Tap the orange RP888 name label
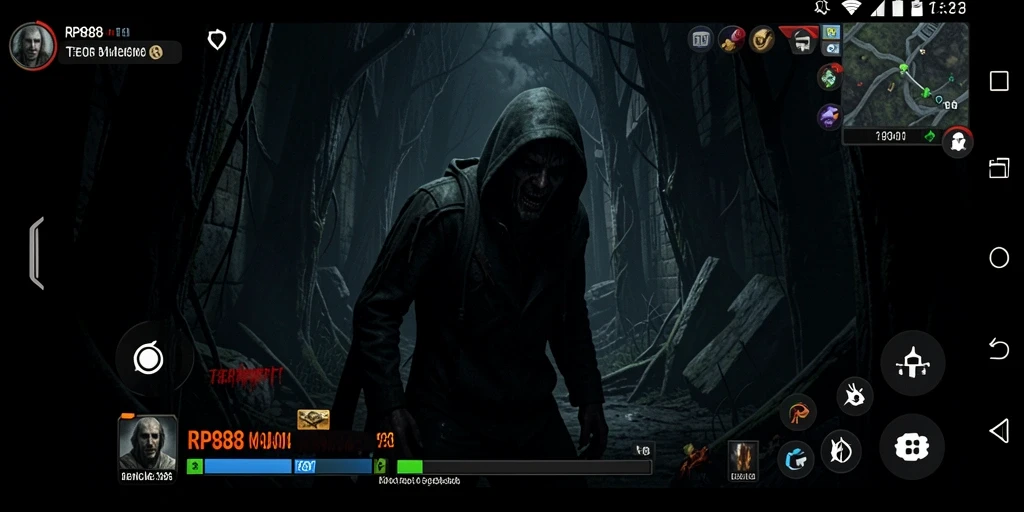Screen dimensions: 1024x512 click(216, 441)
